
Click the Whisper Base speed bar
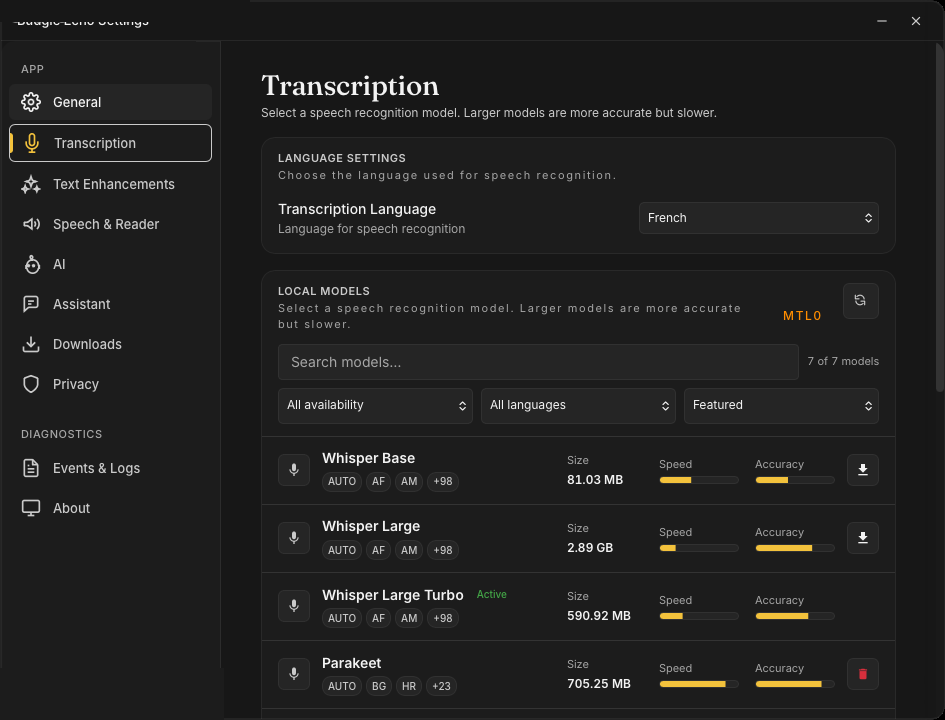click(699, 480)
